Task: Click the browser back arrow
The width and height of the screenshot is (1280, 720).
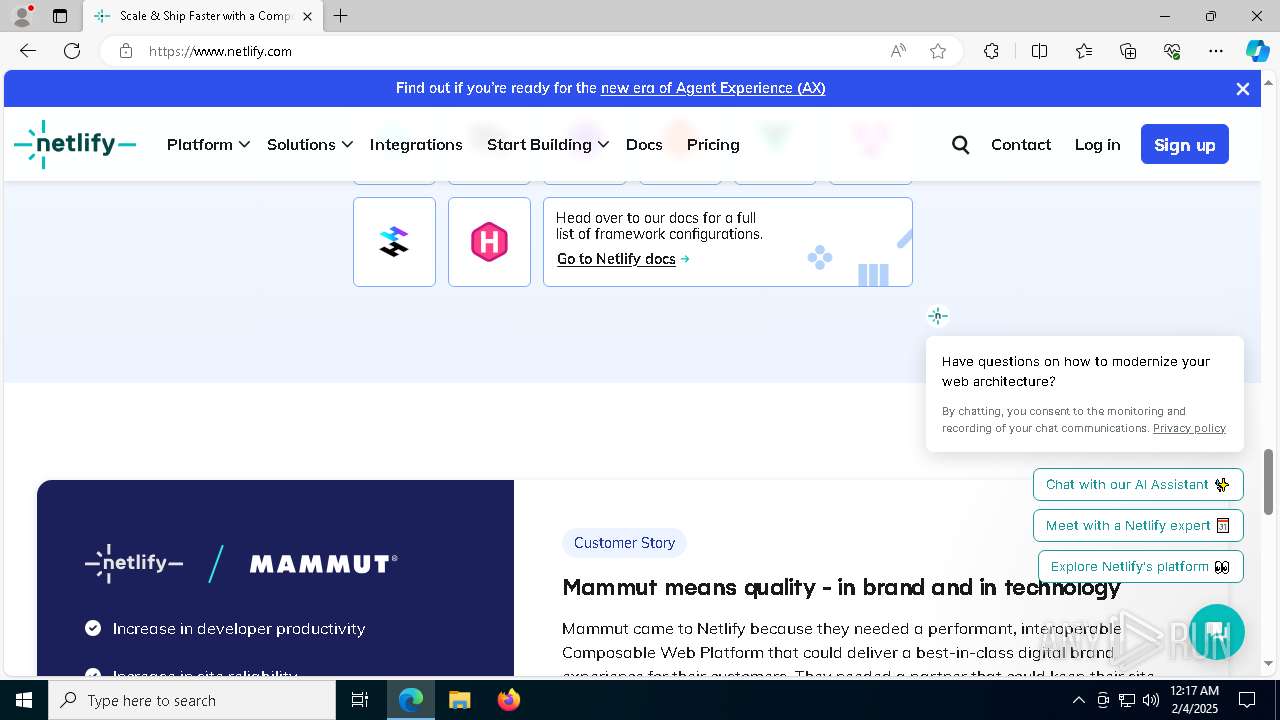Action: 28,51
